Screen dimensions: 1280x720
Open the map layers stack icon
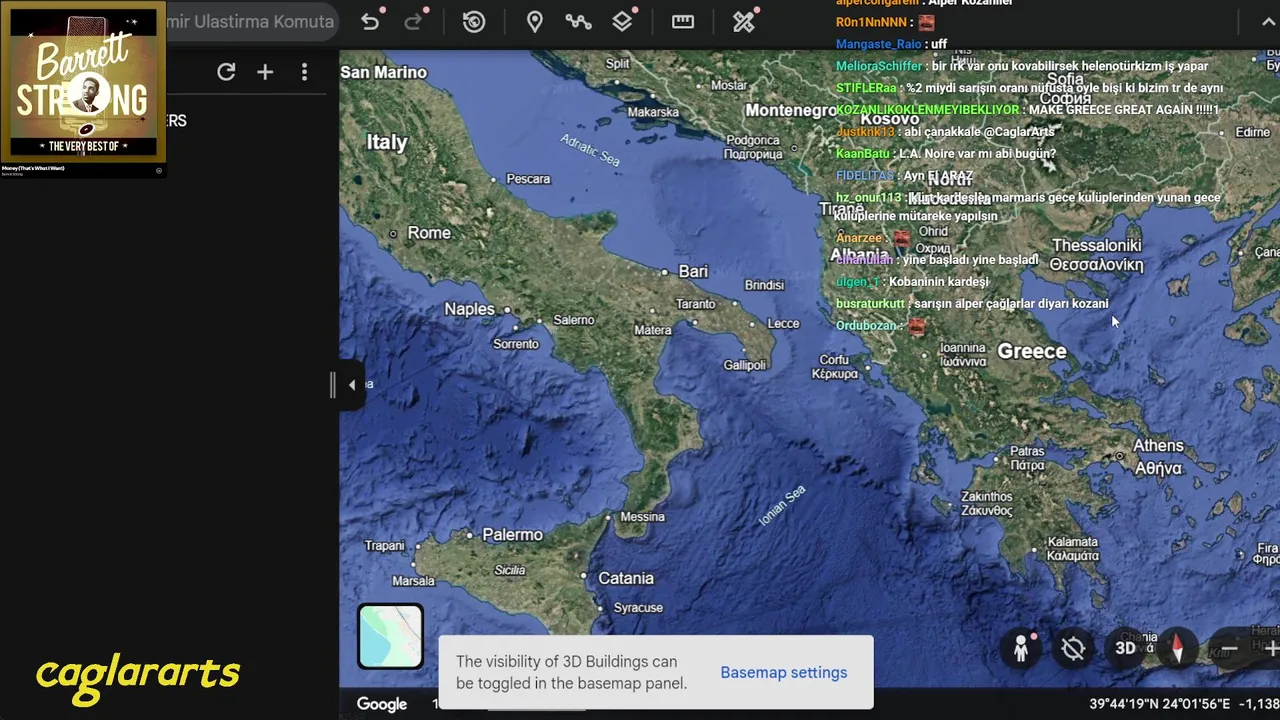coord(622,22)
